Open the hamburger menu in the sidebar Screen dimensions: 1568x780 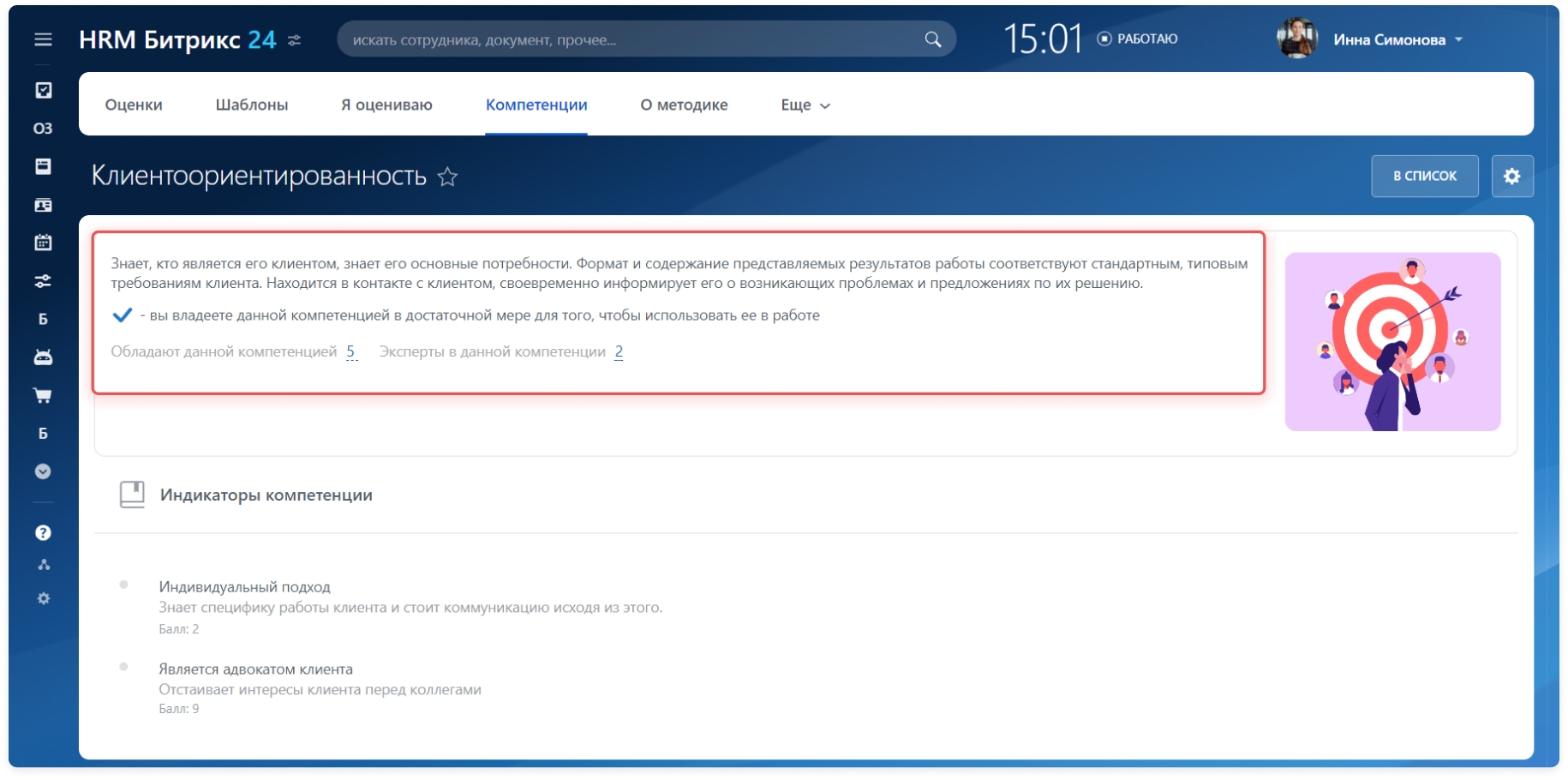click(x=43, y=39)
